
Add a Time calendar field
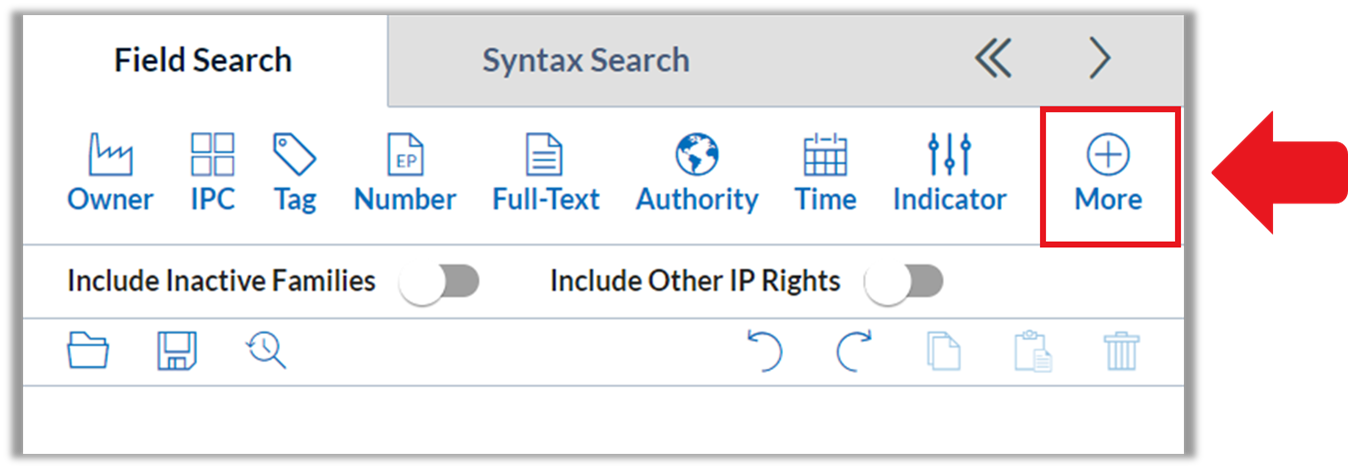826,173
